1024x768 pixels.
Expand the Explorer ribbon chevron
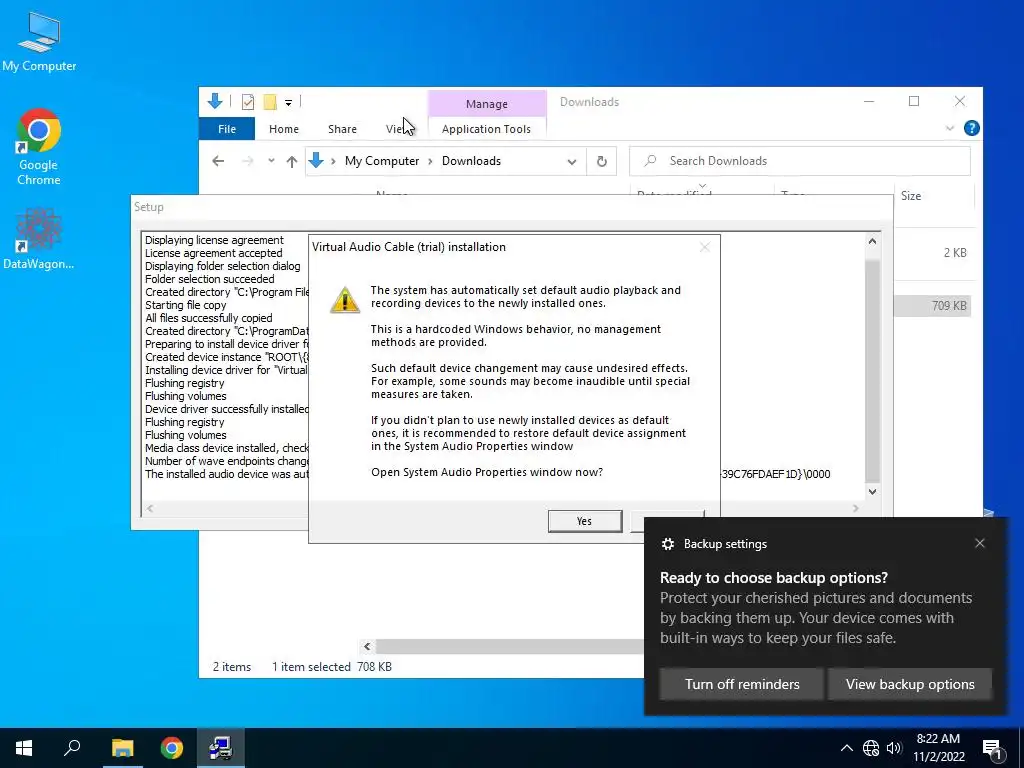(x=950, y=129)
